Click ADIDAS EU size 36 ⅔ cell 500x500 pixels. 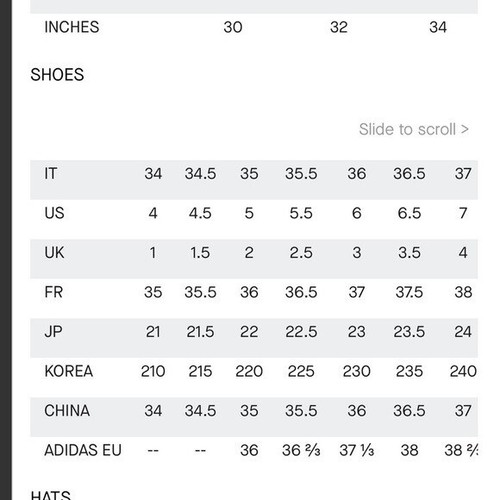coord(301,450)
